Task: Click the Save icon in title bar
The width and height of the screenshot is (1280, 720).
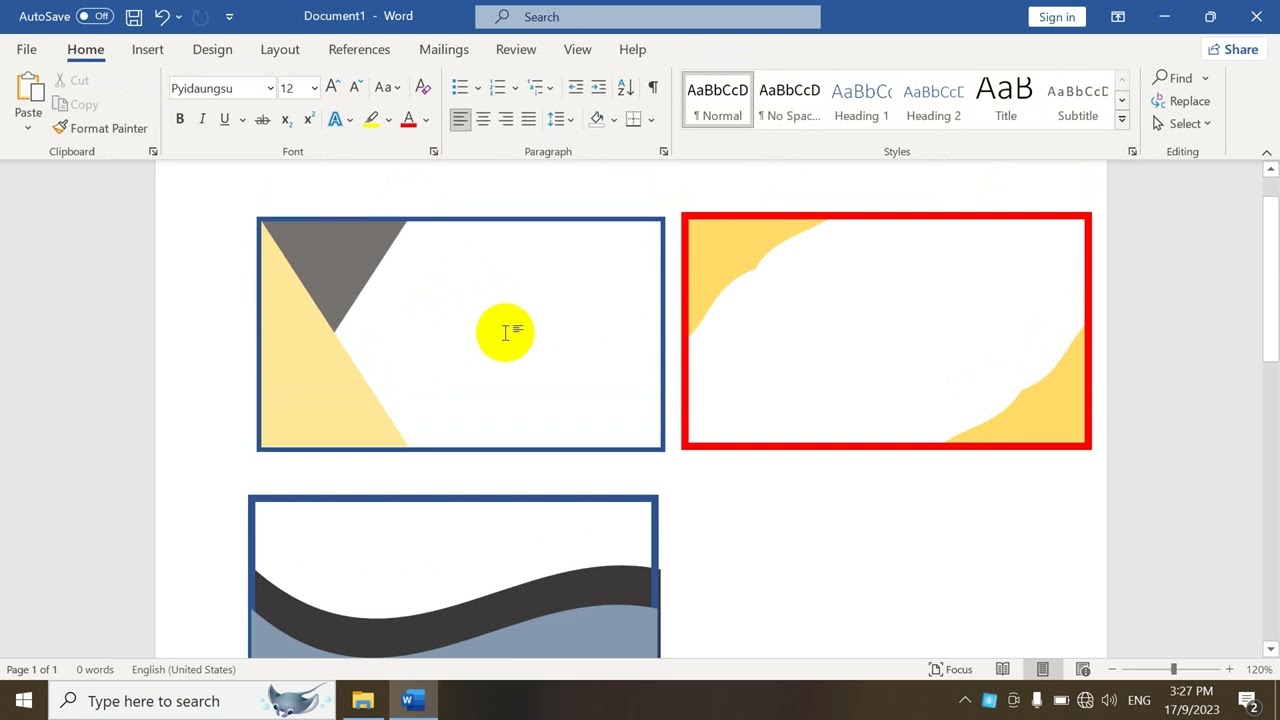Action: pos(133,17)
